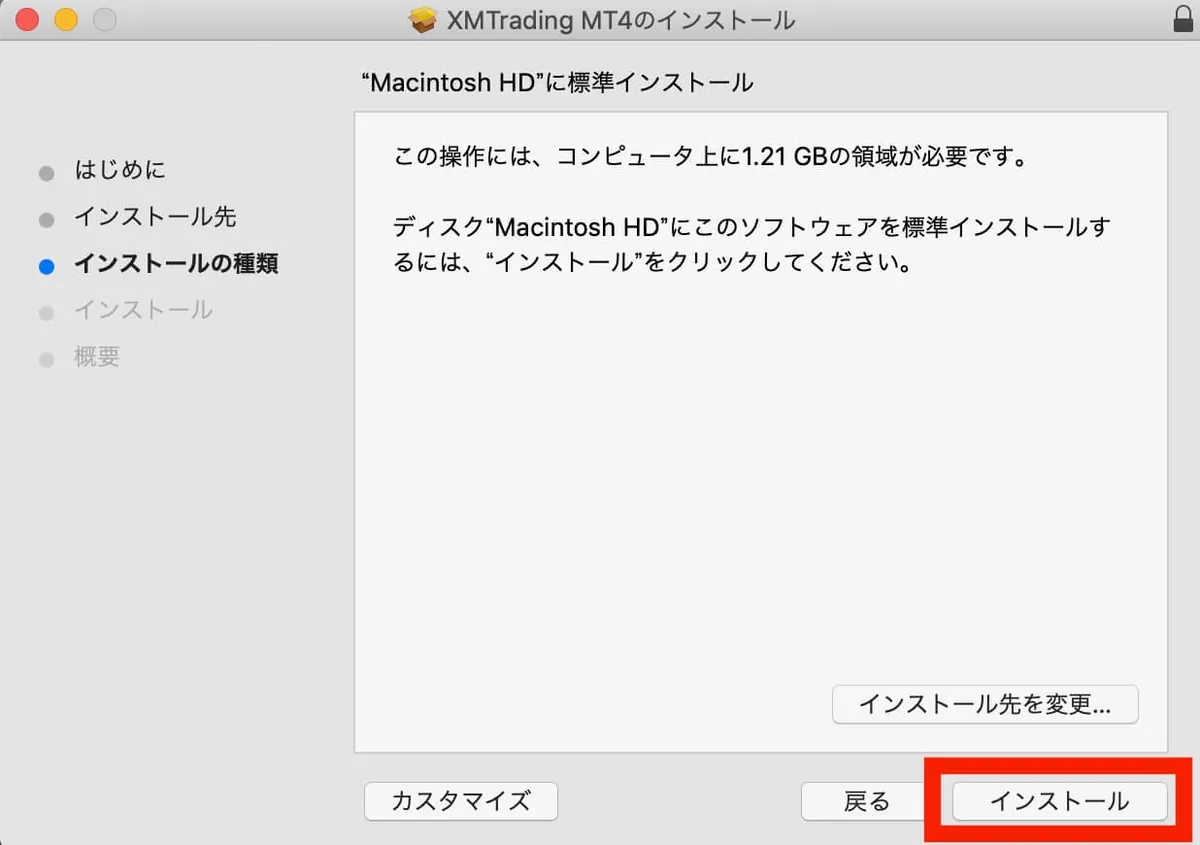
Task: Close the installer window with red button
Action: coord(28,19)
